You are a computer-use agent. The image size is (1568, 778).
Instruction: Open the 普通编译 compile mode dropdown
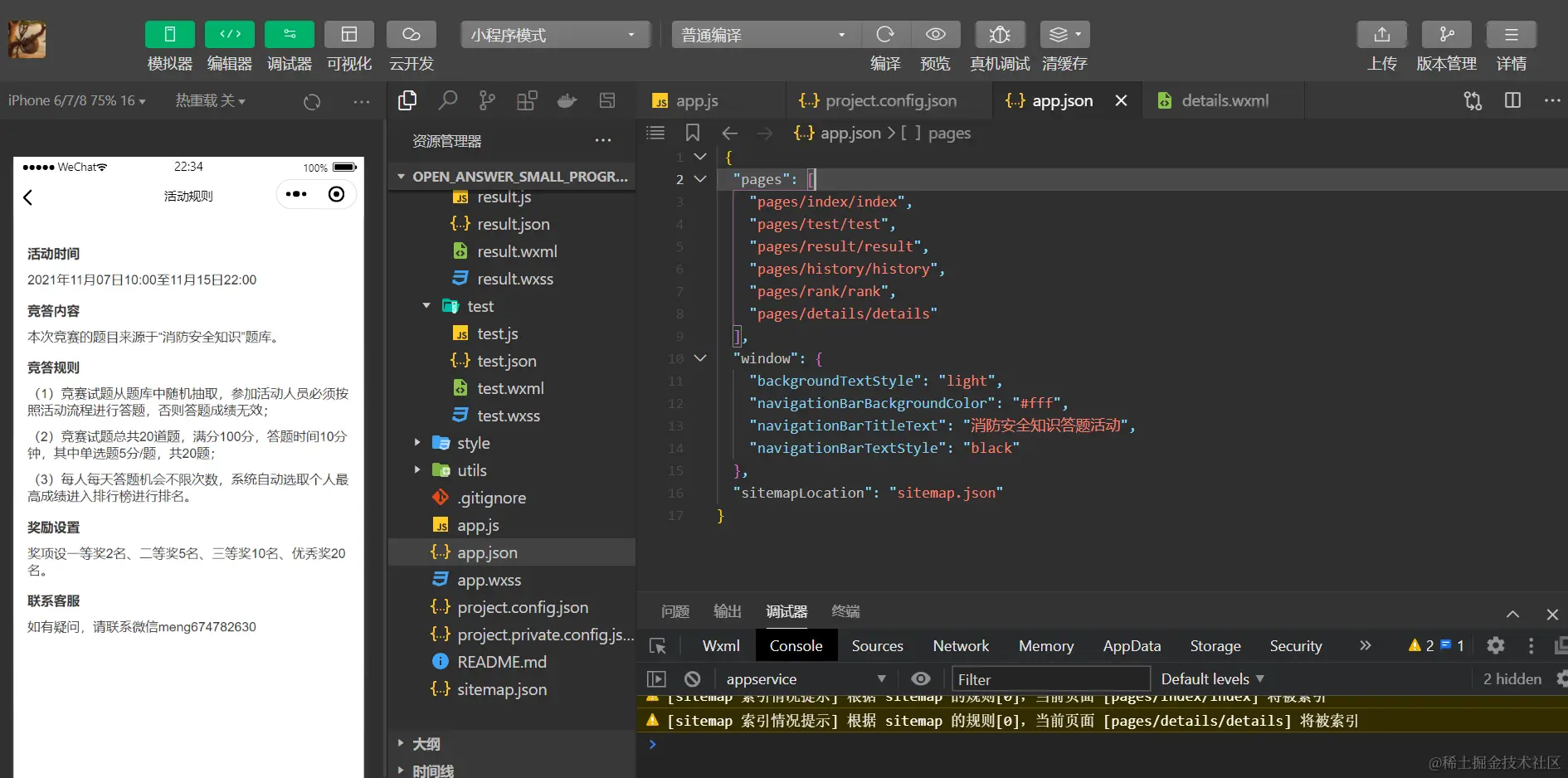click(x=765, y=35)
